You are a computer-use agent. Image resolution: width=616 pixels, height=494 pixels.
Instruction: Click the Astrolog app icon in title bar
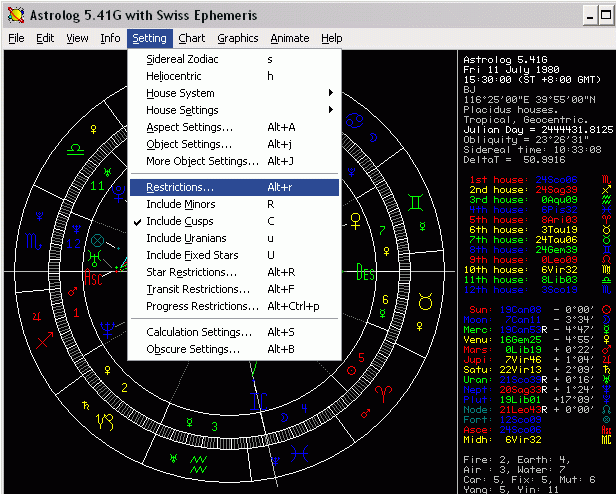pyautogui.click(x=16, y=15)
